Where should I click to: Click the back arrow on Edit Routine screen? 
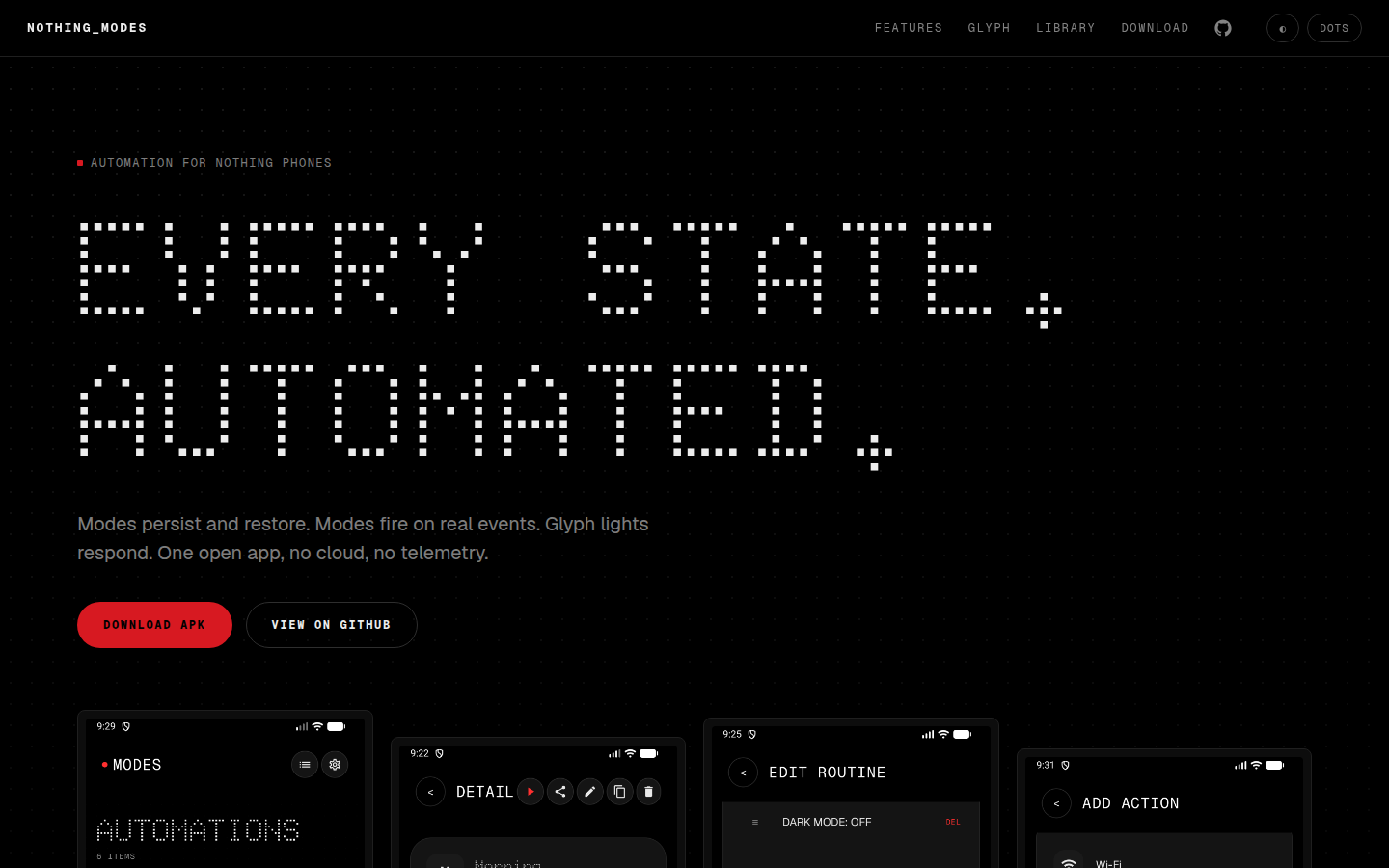(x=743, y=773)
